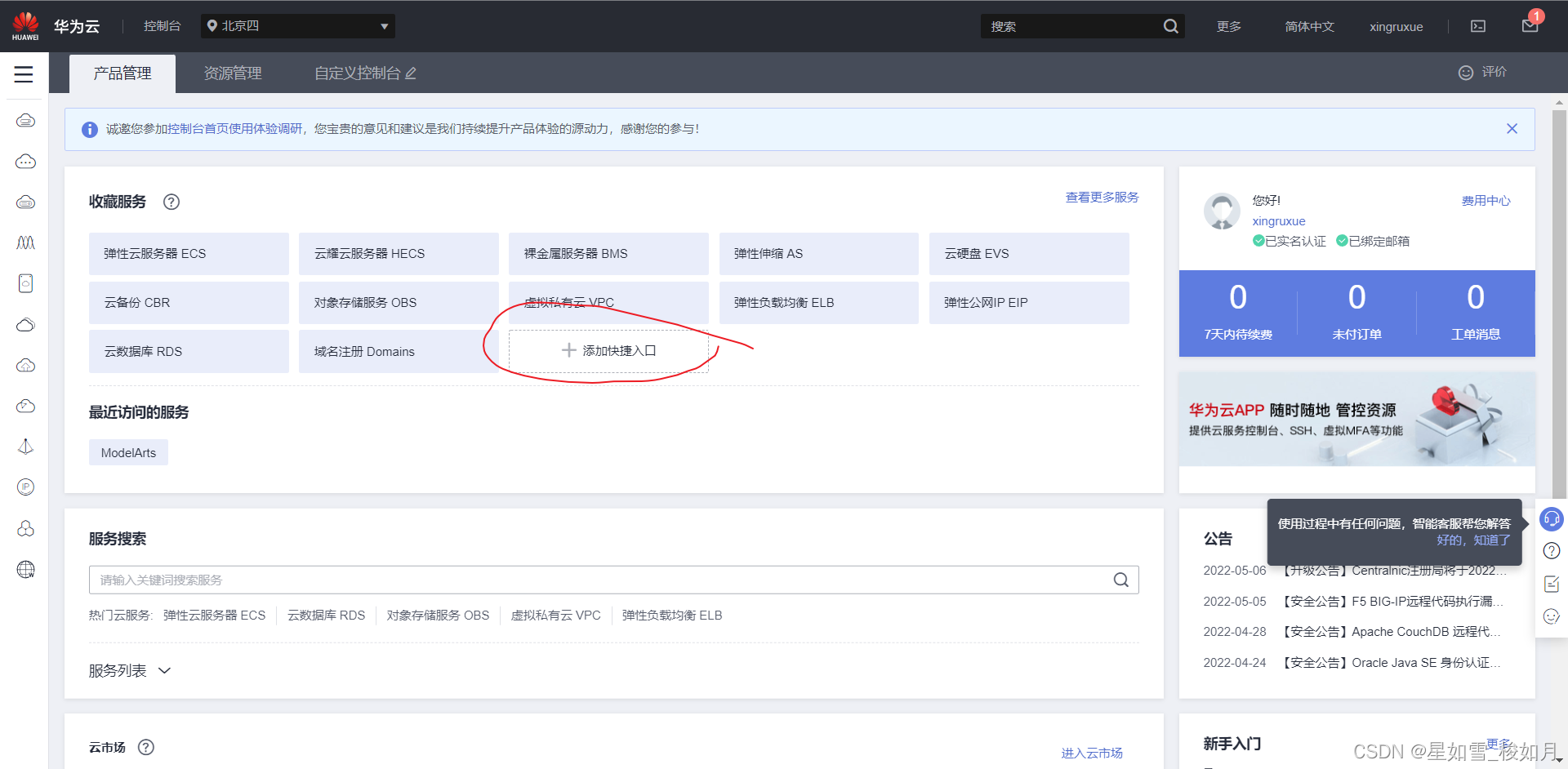
Task: Open the cloud upload OBS sidebar icon
Action: click(25, 366)
